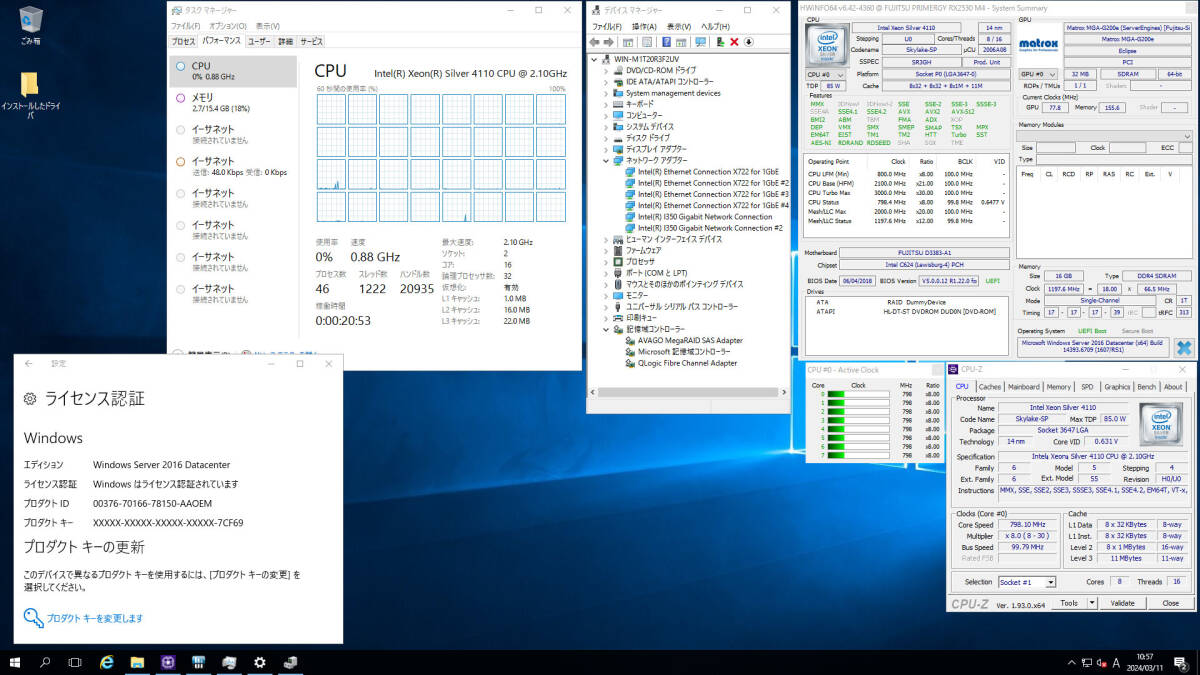1200x675 pixels.
Task: Select AVAGO MegaRAID SAS Adapter device
Action: pyautogui.click(x=690, y=340)
